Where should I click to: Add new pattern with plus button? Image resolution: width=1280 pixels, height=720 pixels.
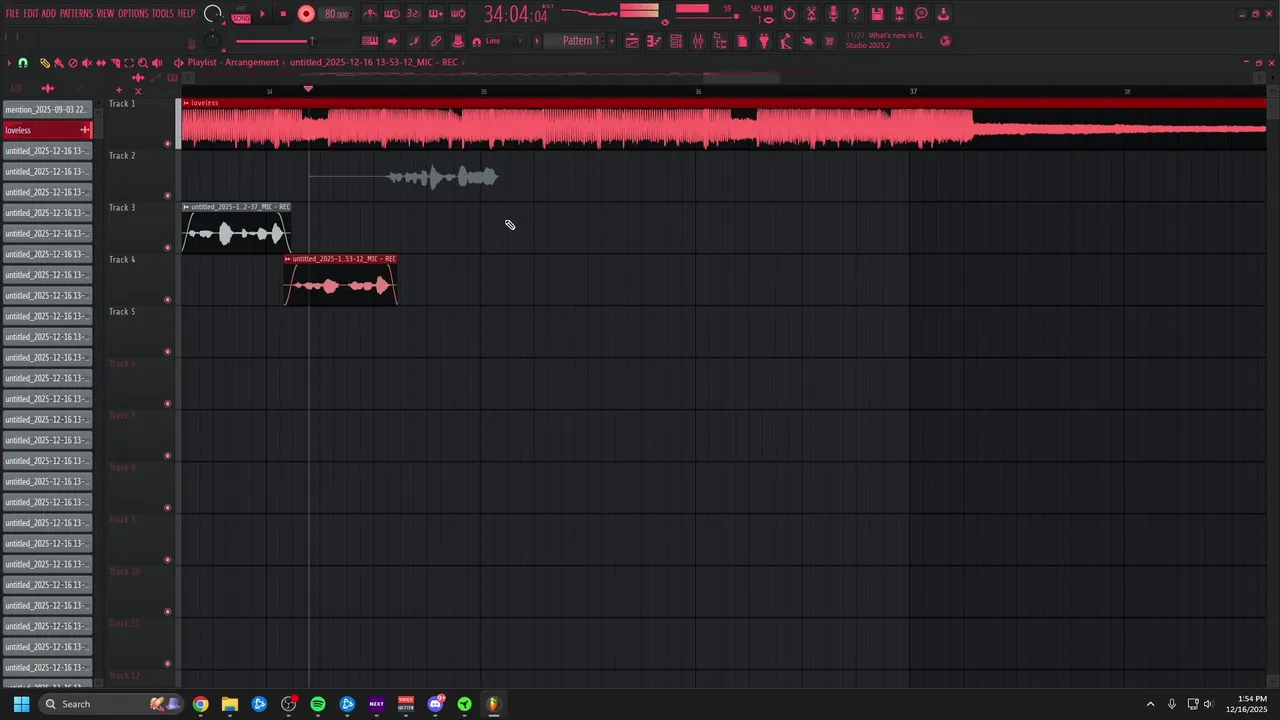(x=612, y=41)
